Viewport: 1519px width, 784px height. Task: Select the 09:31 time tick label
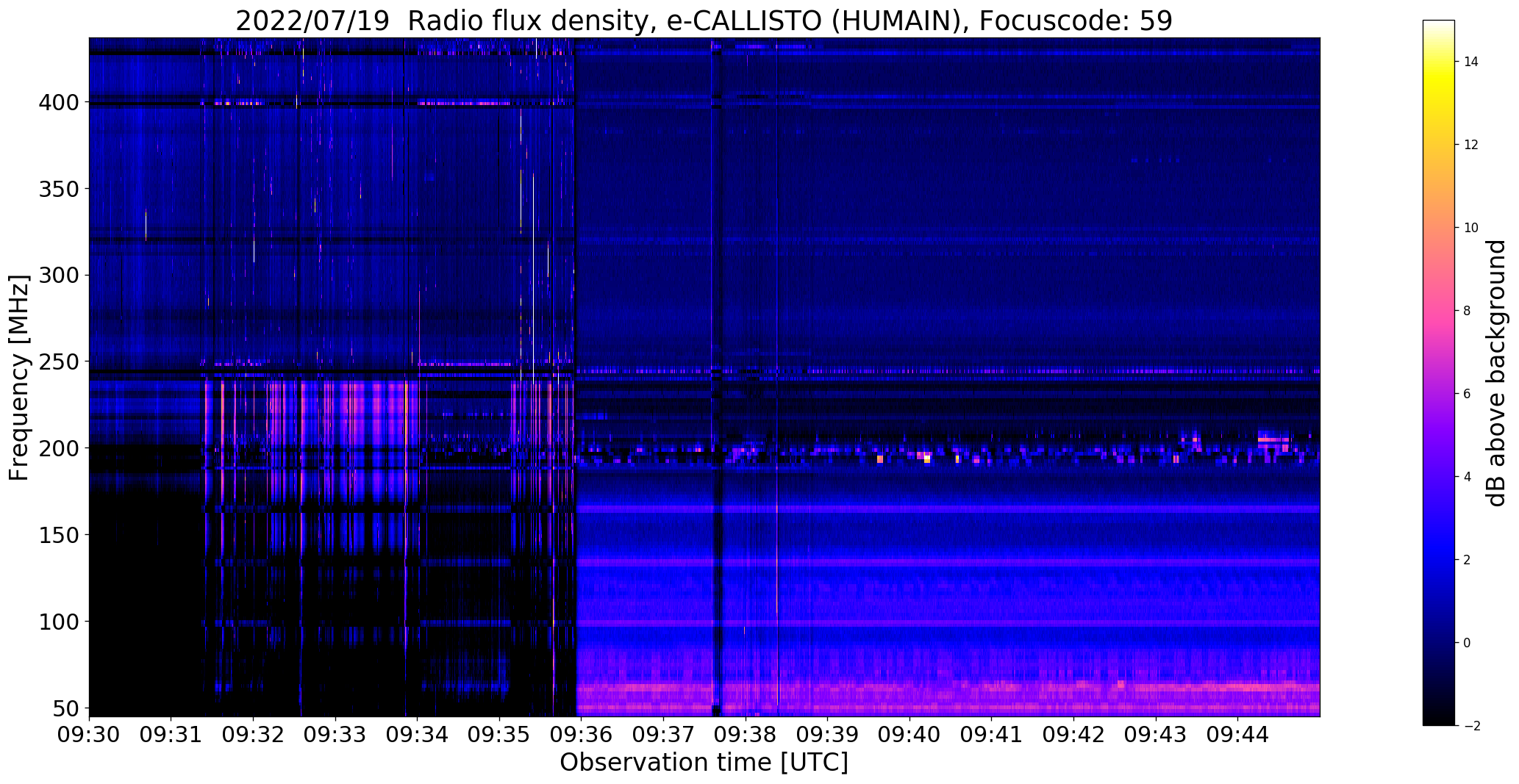(171, 735)
